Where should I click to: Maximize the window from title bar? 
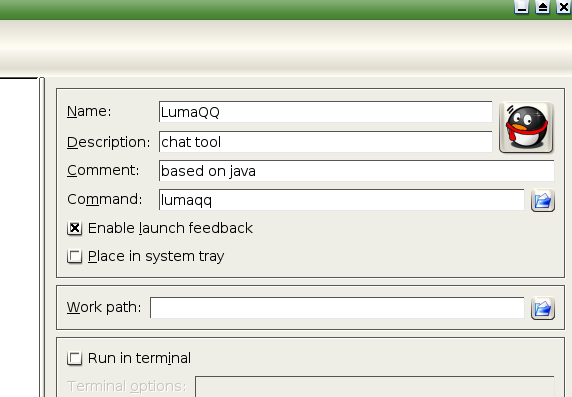coord(542,7)
